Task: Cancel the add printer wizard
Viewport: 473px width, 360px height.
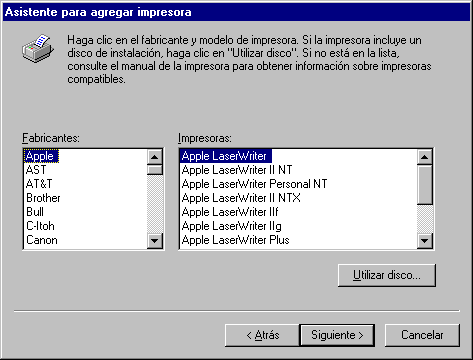Action: pyautogui.click(x=422, y=335)
